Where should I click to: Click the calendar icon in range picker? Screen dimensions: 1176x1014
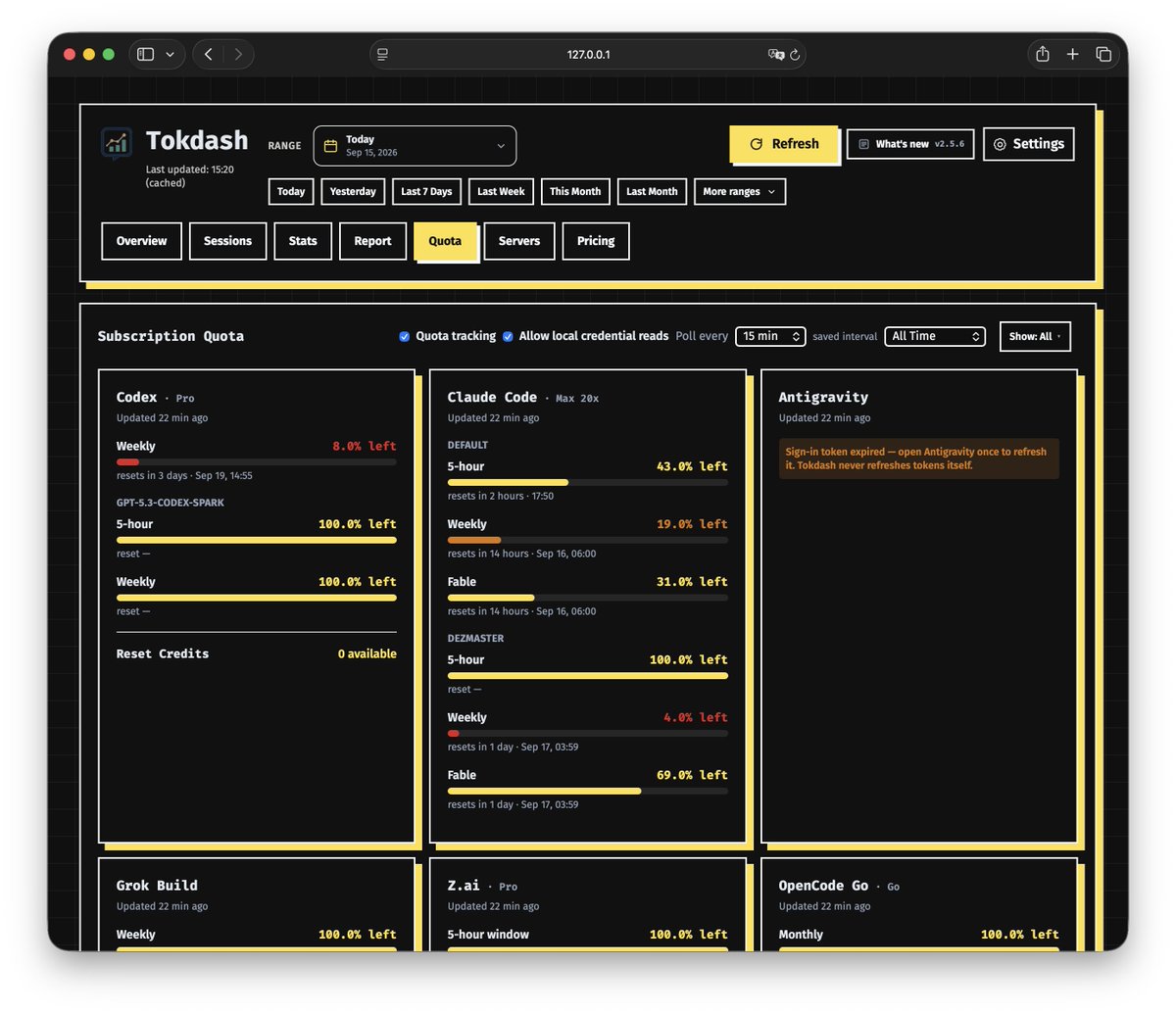(330, 146)
